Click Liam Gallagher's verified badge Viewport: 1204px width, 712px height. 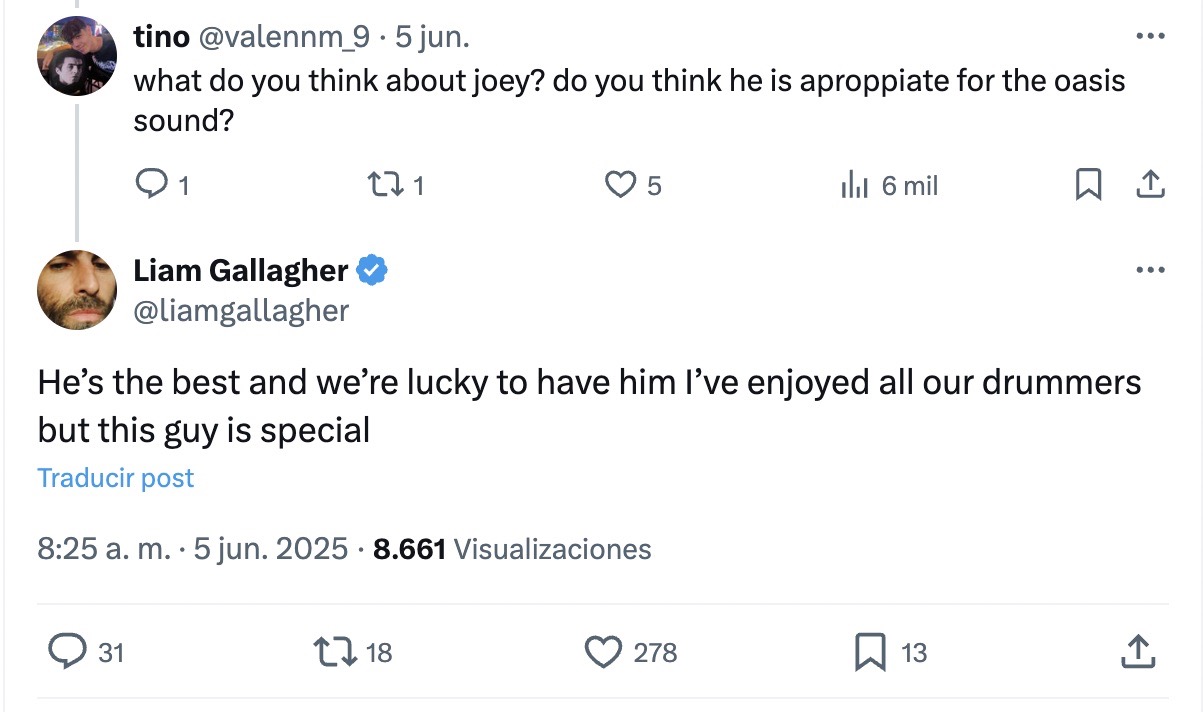(x=372, y=270)
